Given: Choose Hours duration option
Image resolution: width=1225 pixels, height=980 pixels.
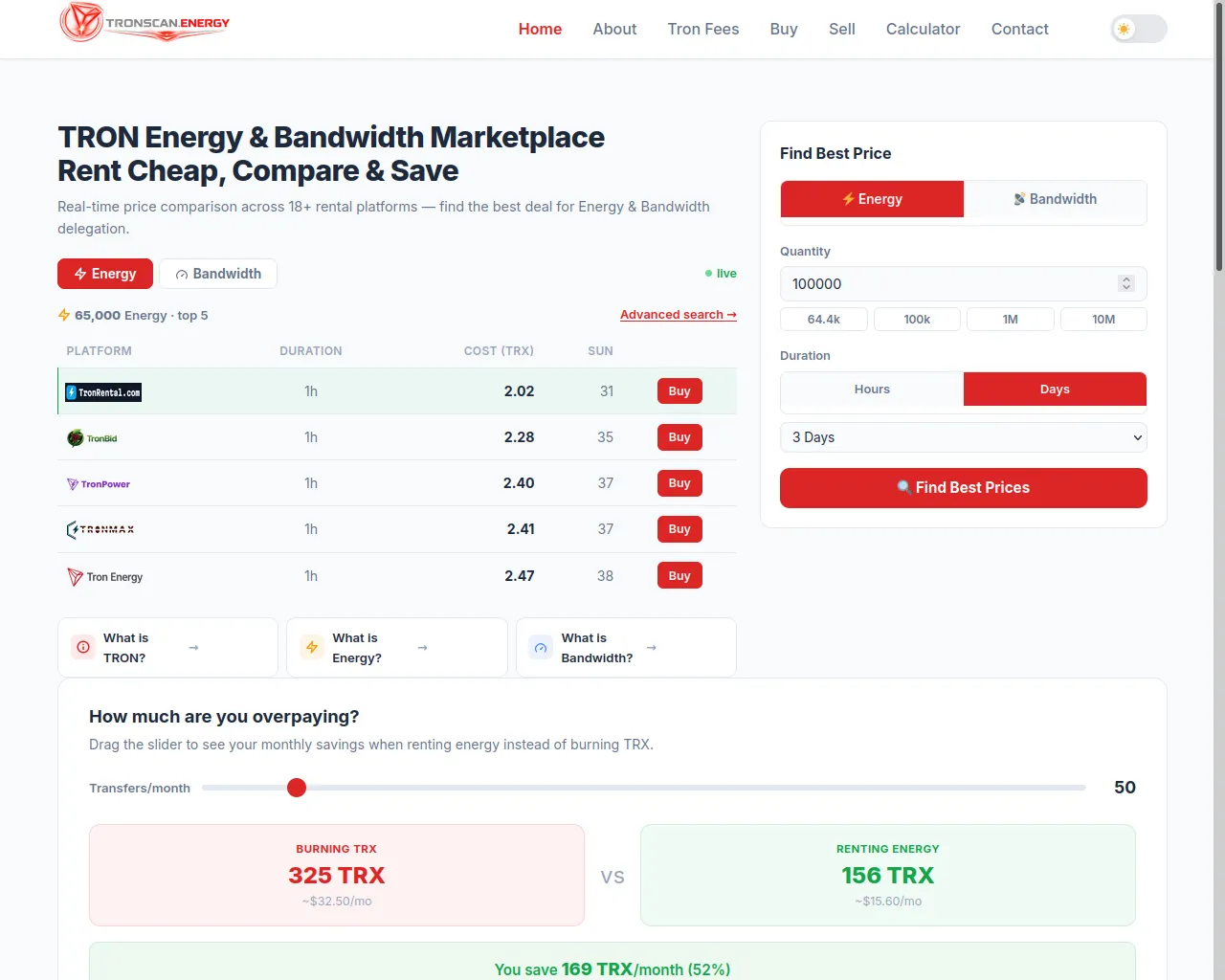Looking at the screenshot, I should (872, 390).
